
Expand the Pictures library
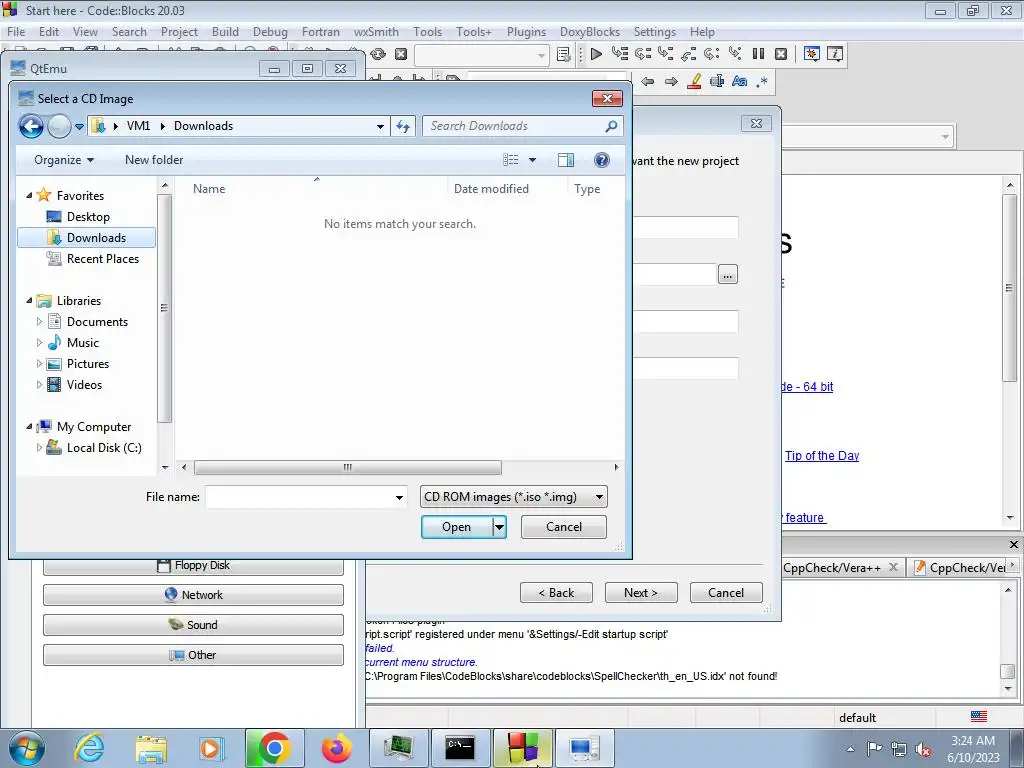point(39,364)
